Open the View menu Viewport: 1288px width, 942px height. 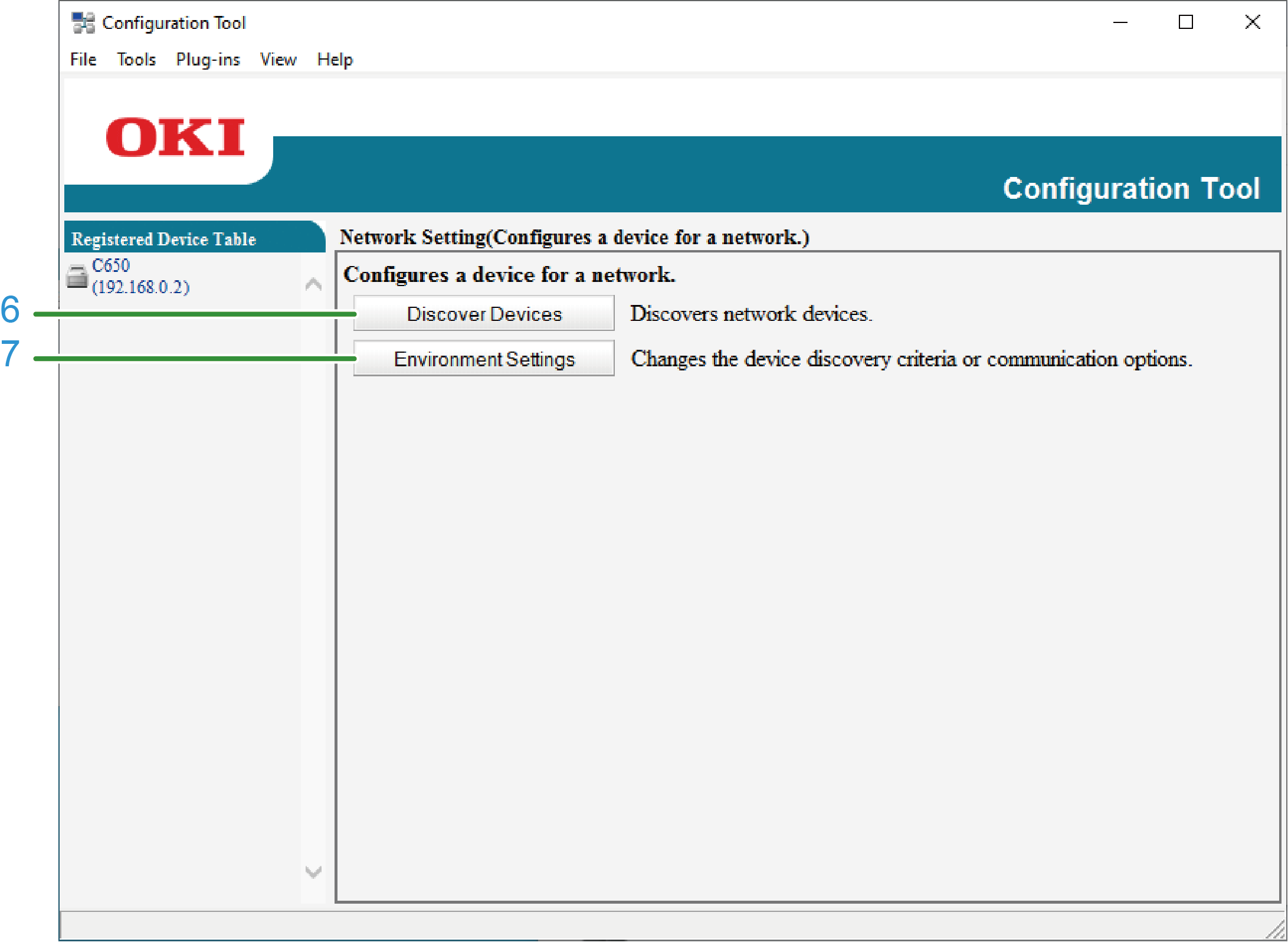click(x=278, y=60)
